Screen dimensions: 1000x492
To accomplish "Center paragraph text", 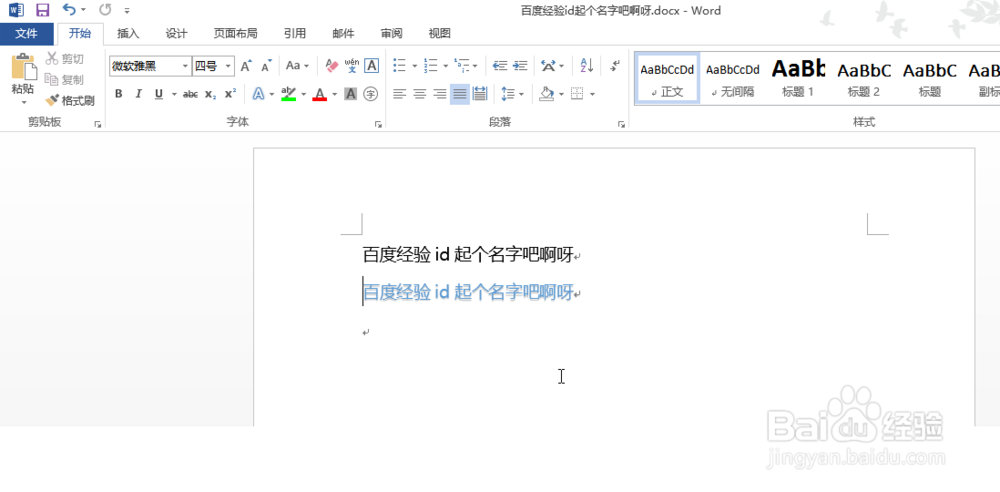I will click(x=420, y=94).
